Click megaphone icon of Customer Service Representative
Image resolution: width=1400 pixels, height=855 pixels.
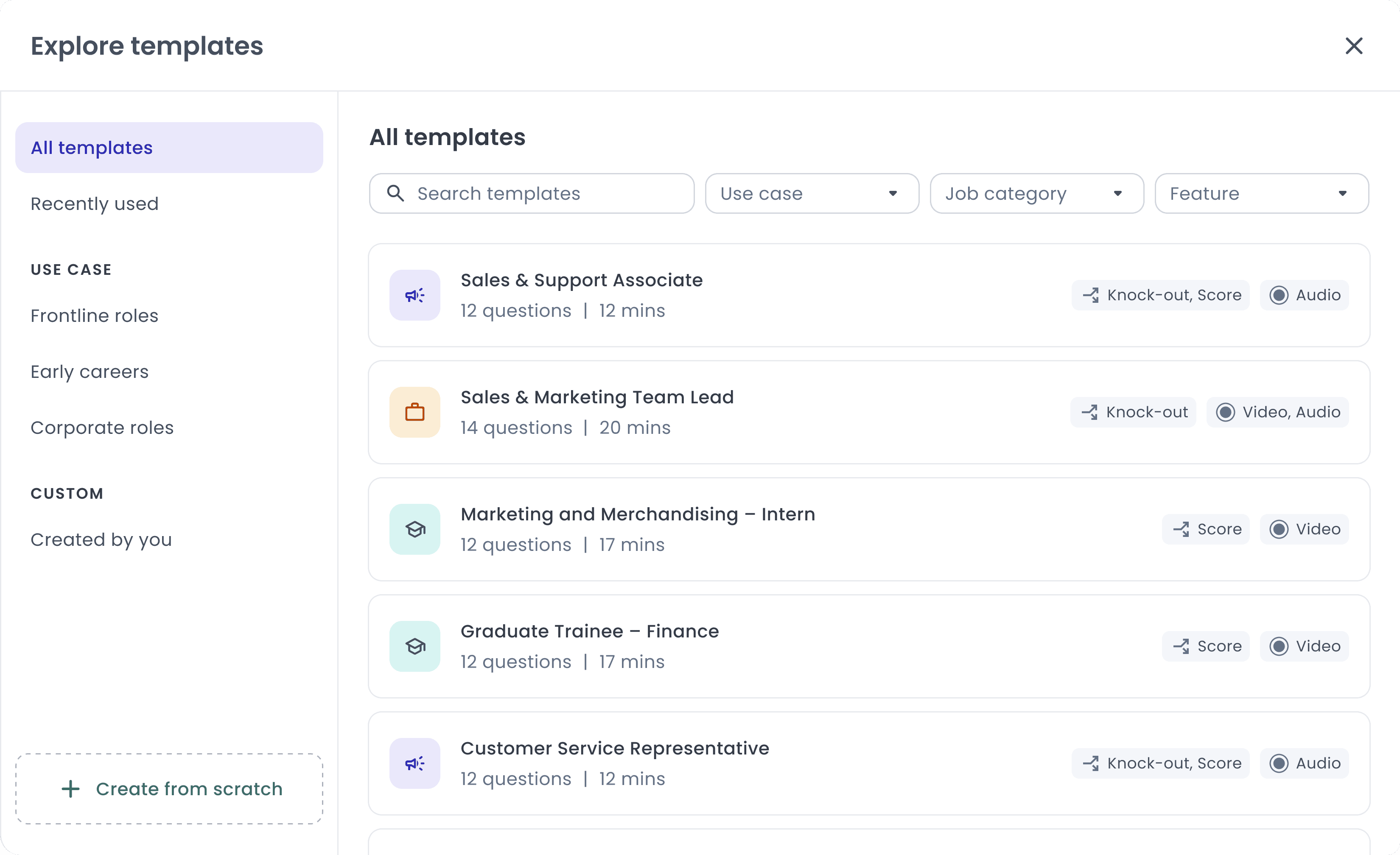coord(414,763)
